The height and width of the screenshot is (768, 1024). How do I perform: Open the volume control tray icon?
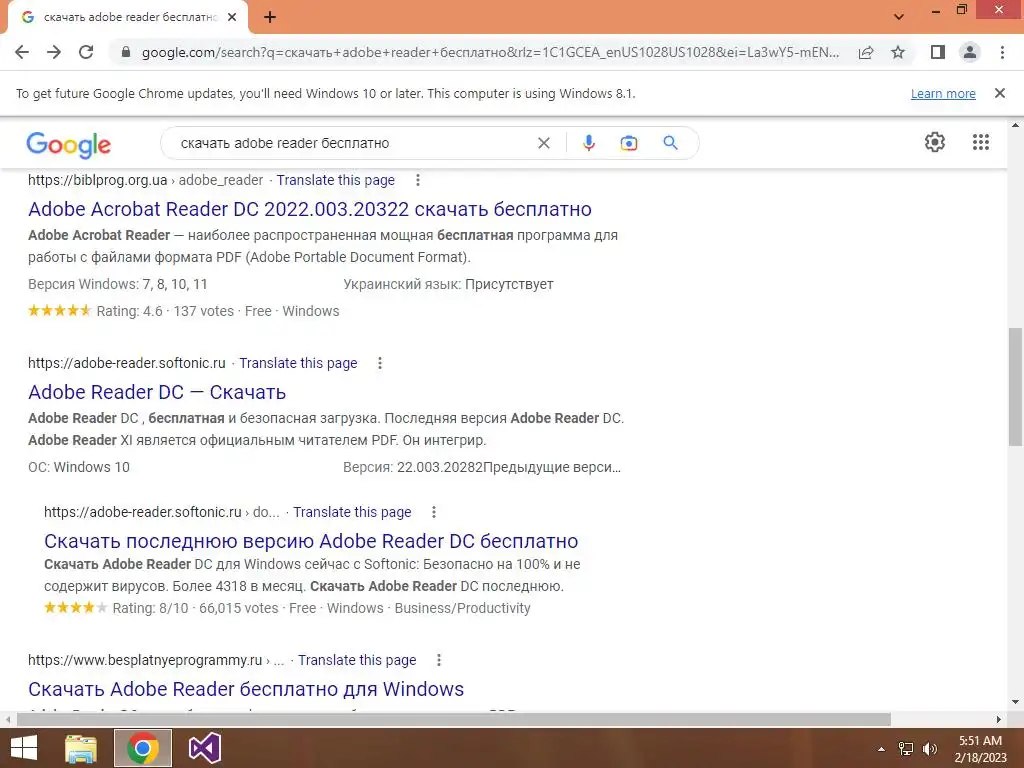pos(930,749)
